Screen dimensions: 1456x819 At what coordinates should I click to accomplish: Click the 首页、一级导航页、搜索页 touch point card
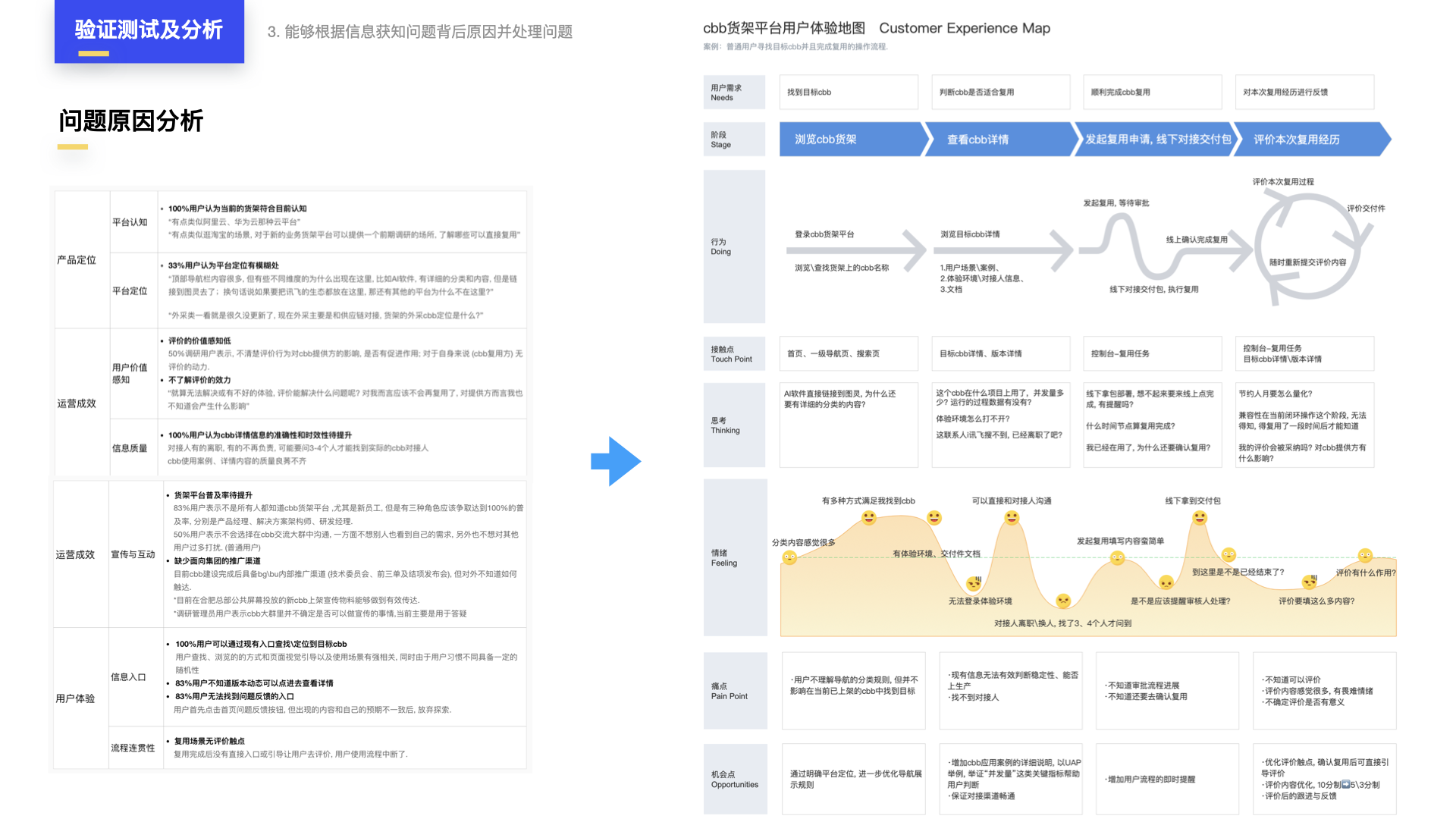849,354
